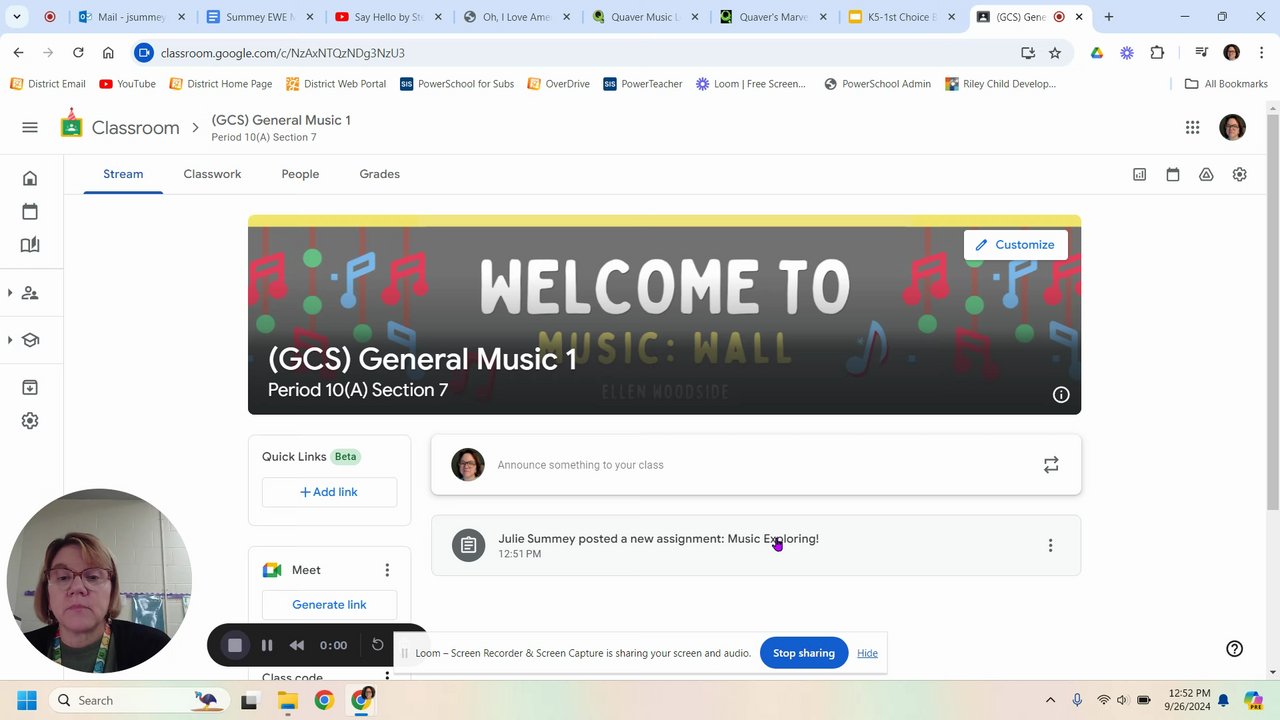Open All Bookmarks folder
This screenshot has height=720, width=1280.
click(1226, 84)
